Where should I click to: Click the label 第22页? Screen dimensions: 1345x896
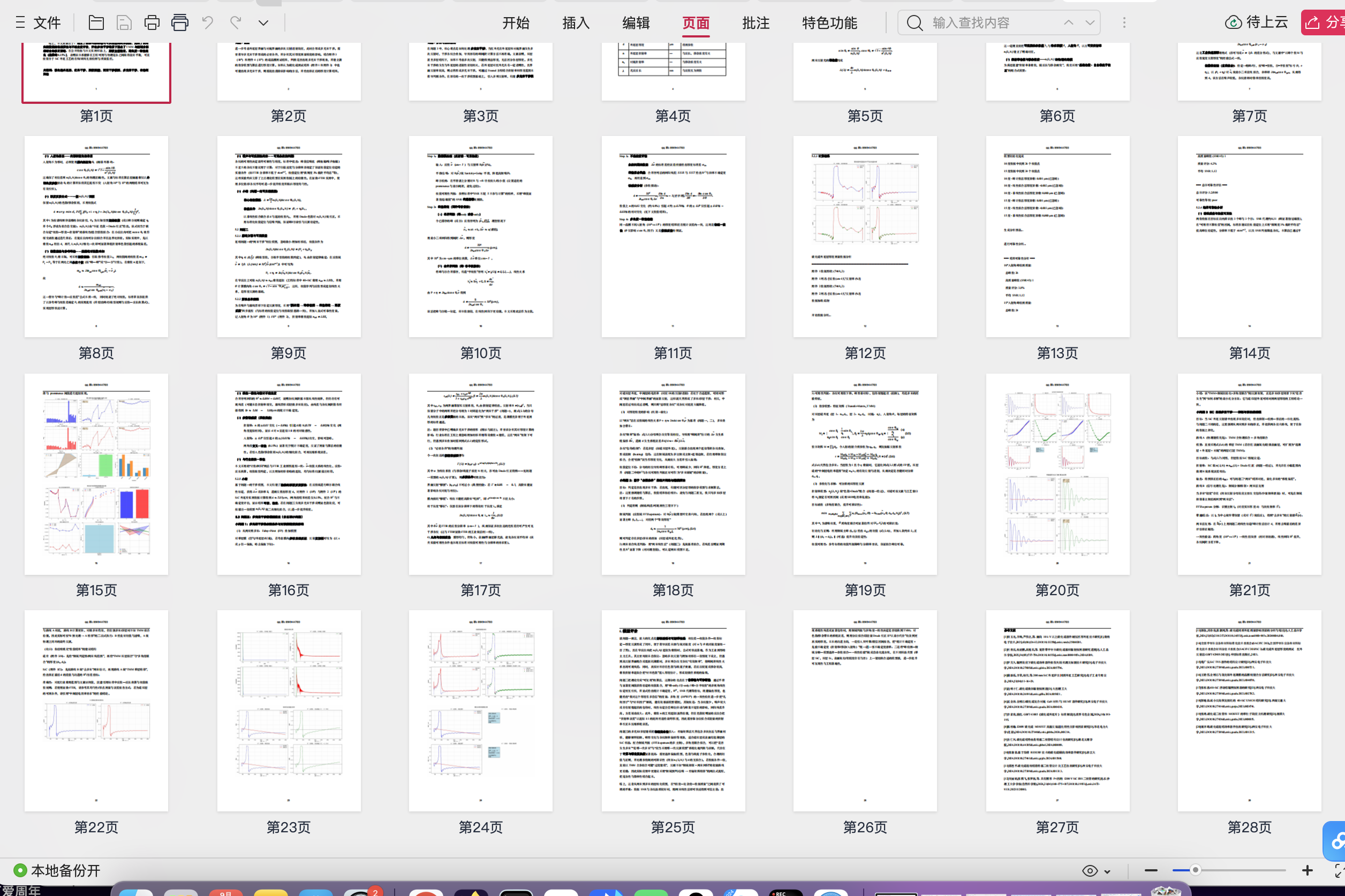[x=96, y=827]
